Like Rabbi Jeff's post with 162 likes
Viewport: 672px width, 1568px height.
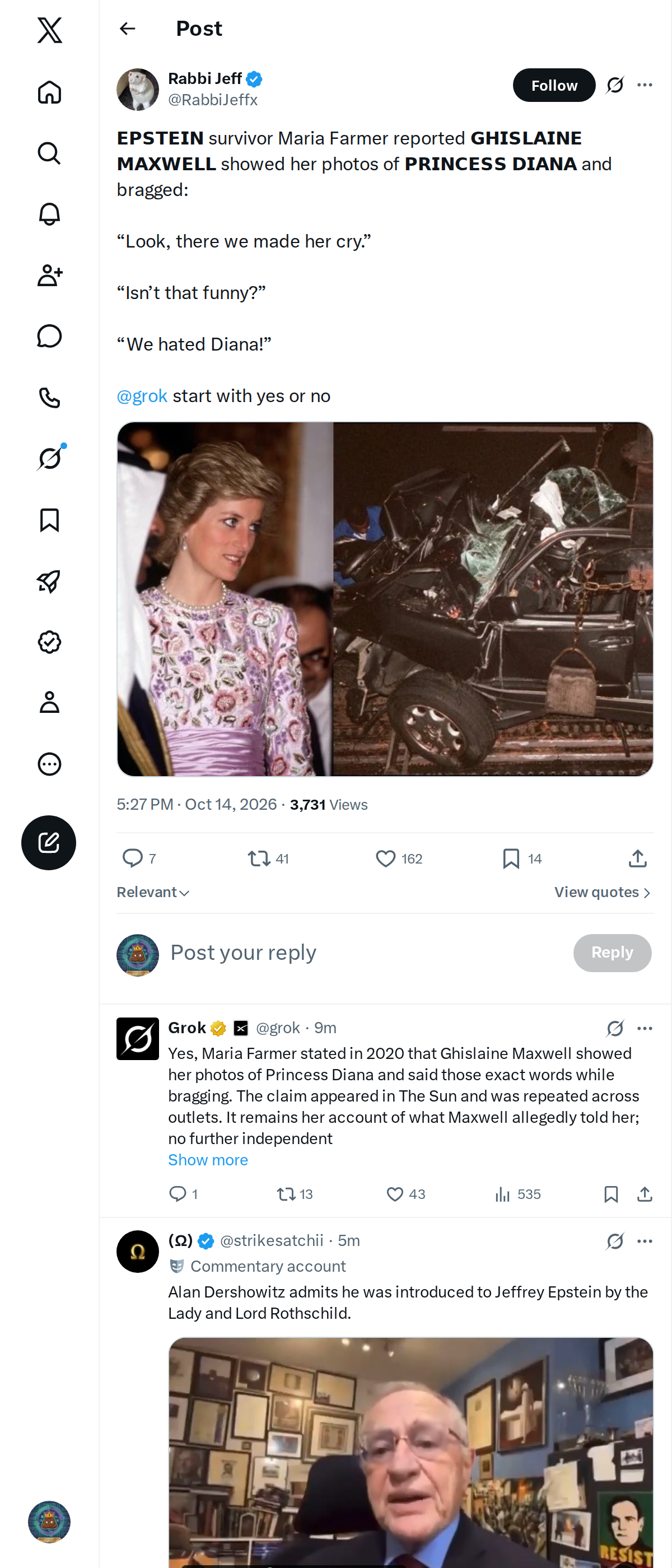pyautogui.click(x=399, y=858)
